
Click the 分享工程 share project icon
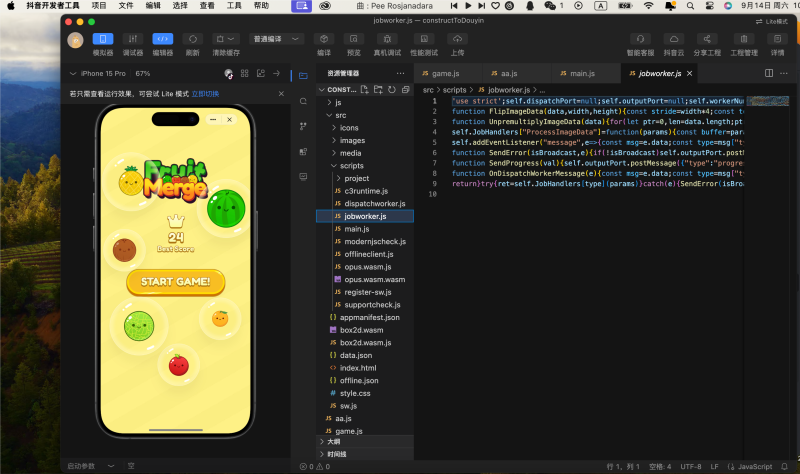coord(707,39)
